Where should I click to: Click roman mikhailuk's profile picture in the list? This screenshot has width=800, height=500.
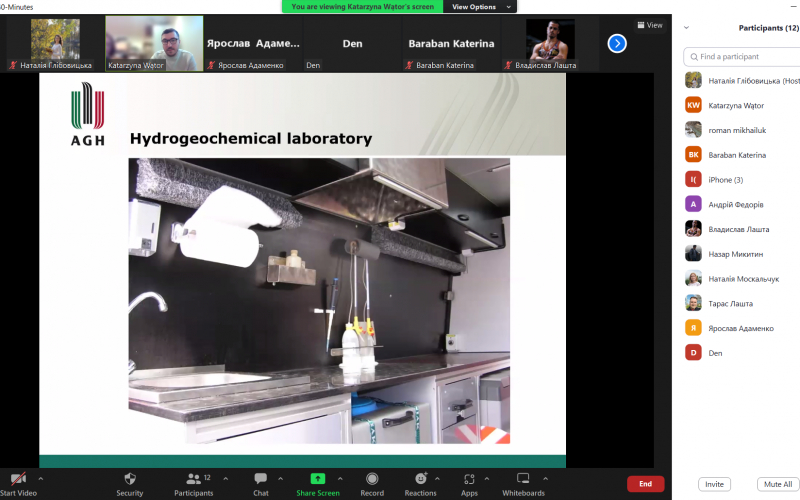pyautogui.click(x=693, y=130)
